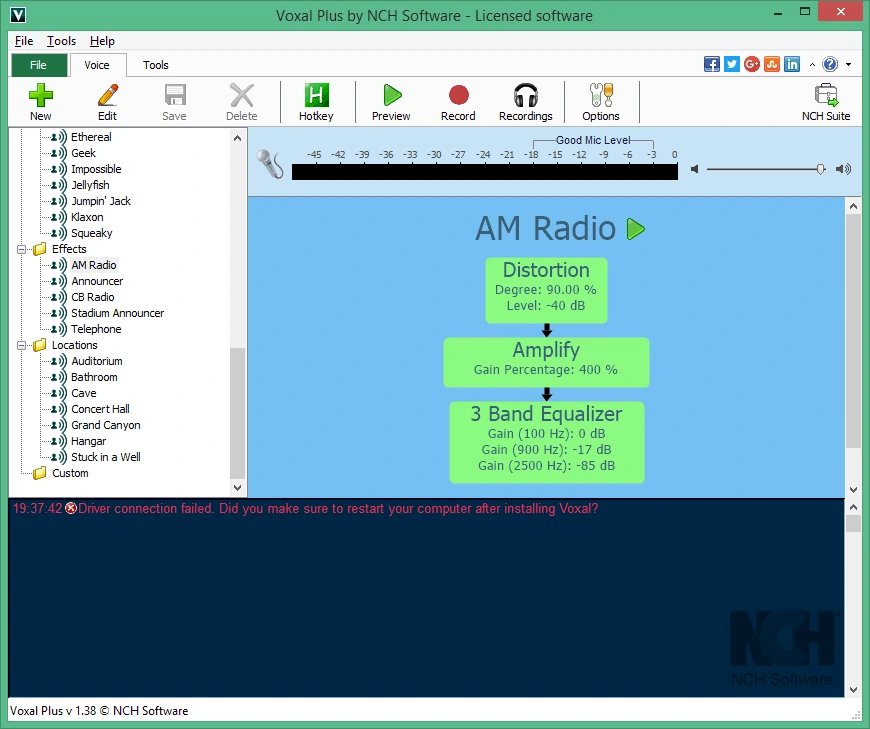This screenshot has height=729, width=870.
Task: Click the Save floppy icon
Action: pos(175,95)
